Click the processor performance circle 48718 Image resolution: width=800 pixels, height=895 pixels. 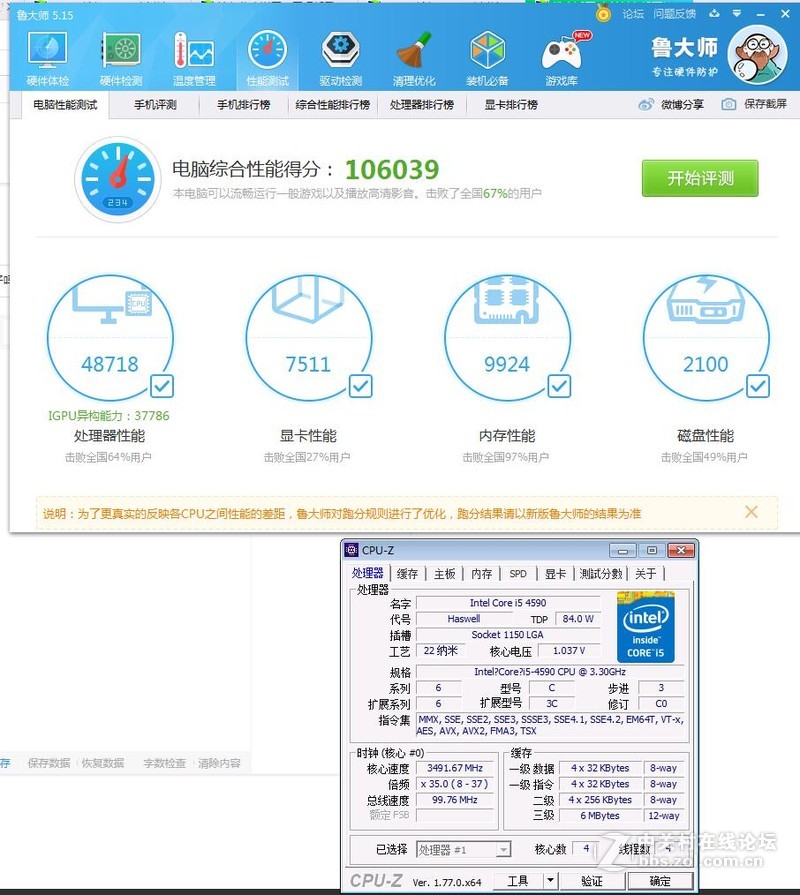tap(110, 338)
